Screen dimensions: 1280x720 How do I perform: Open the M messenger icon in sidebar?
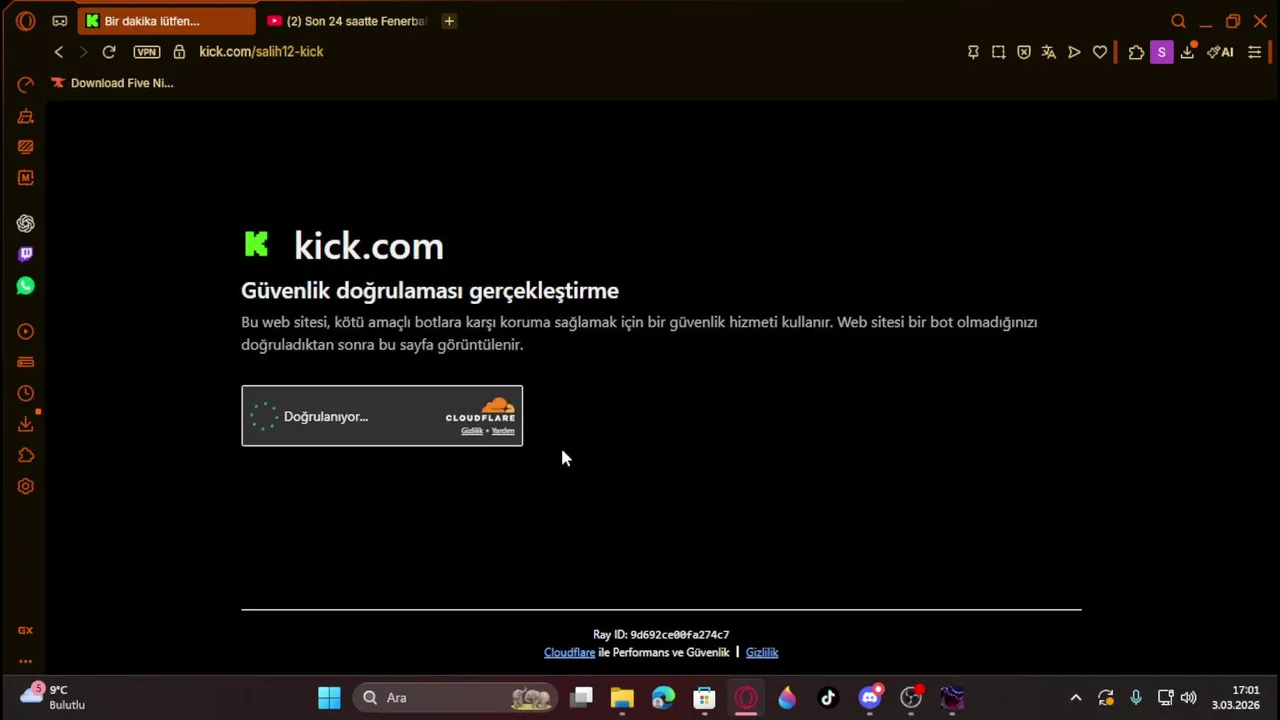[26, 178]
